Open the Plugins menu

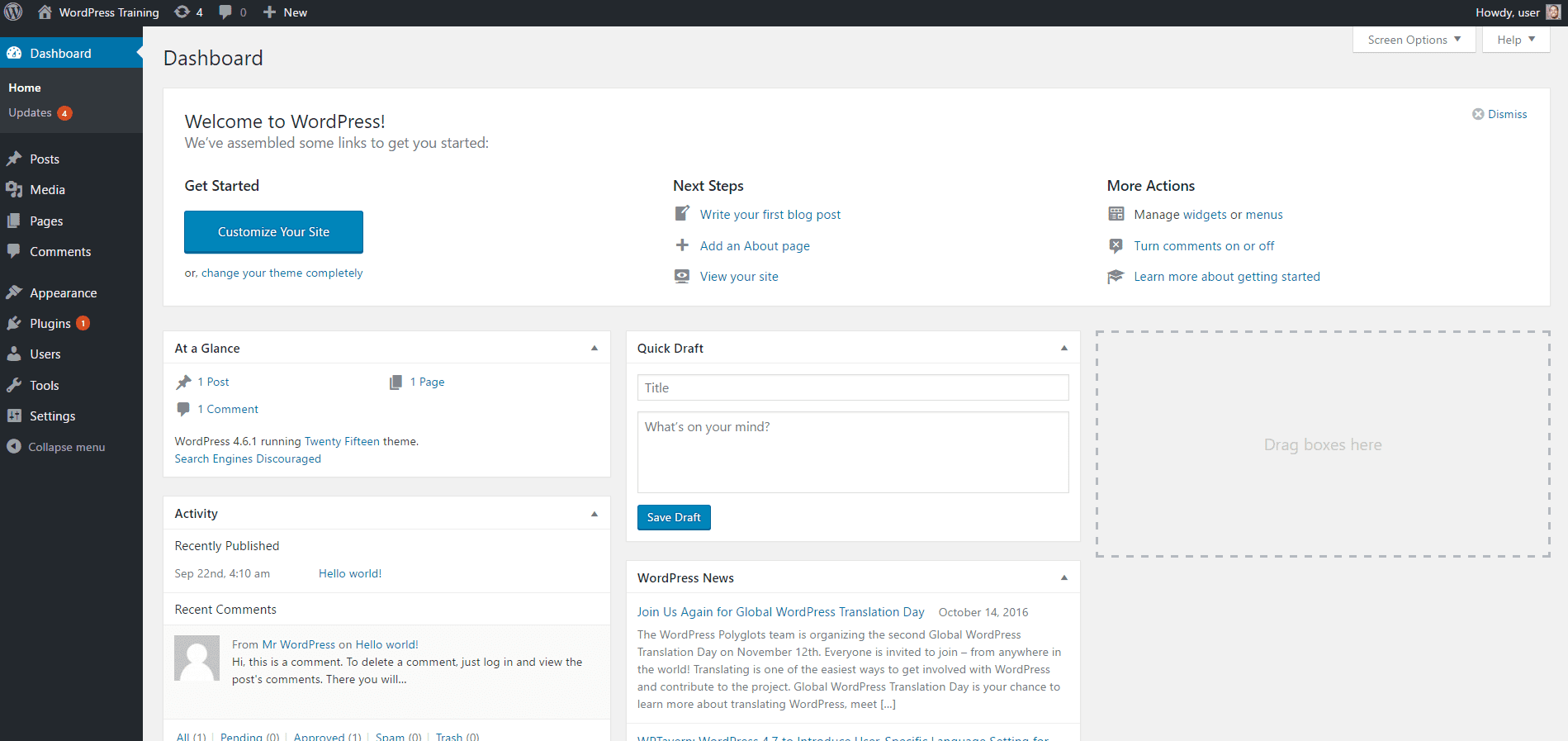[50, 324]
